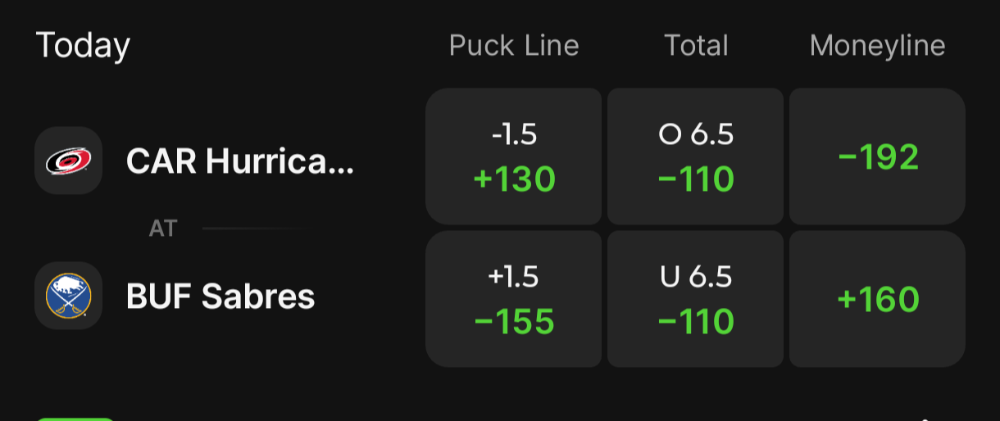Open the CAR Hurricanes team name
This screenshot has height=421, width=1000.
[x=240, y=161]
